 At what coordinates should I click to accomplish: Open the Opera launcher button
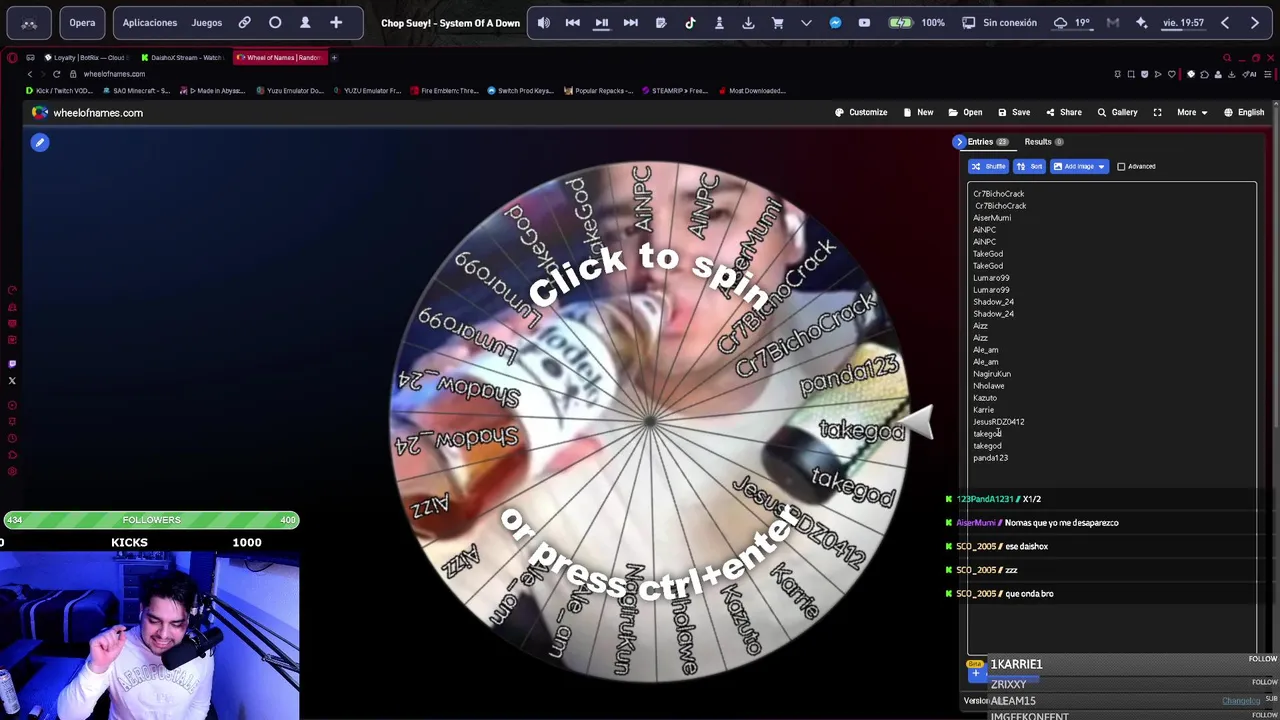(82, 23)
